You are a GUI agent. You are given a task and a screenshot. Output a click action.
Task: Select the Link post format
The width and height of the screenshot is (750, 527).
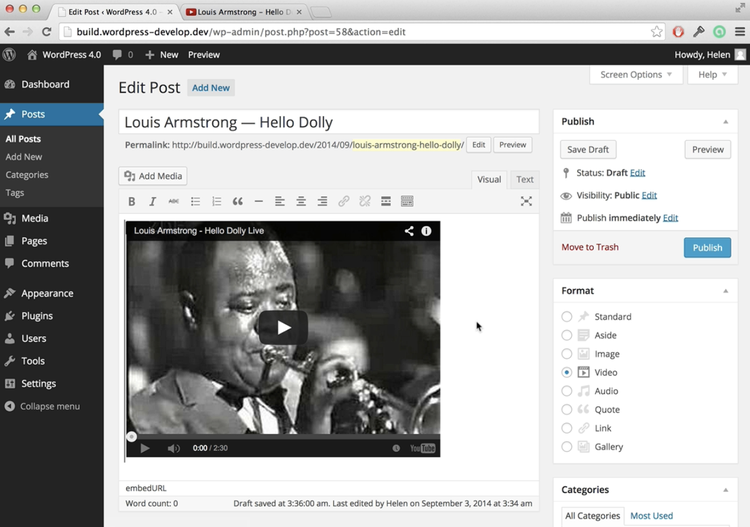point(566,428)
